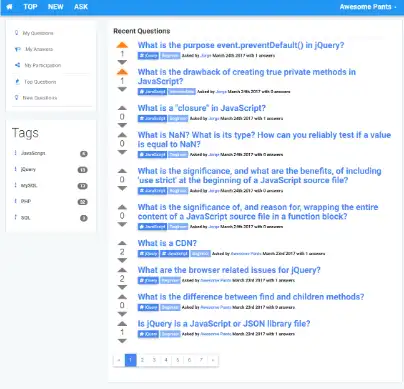
Task: Open 'What is a "closure" in JavaScript?'
Action: click(202, 108)
